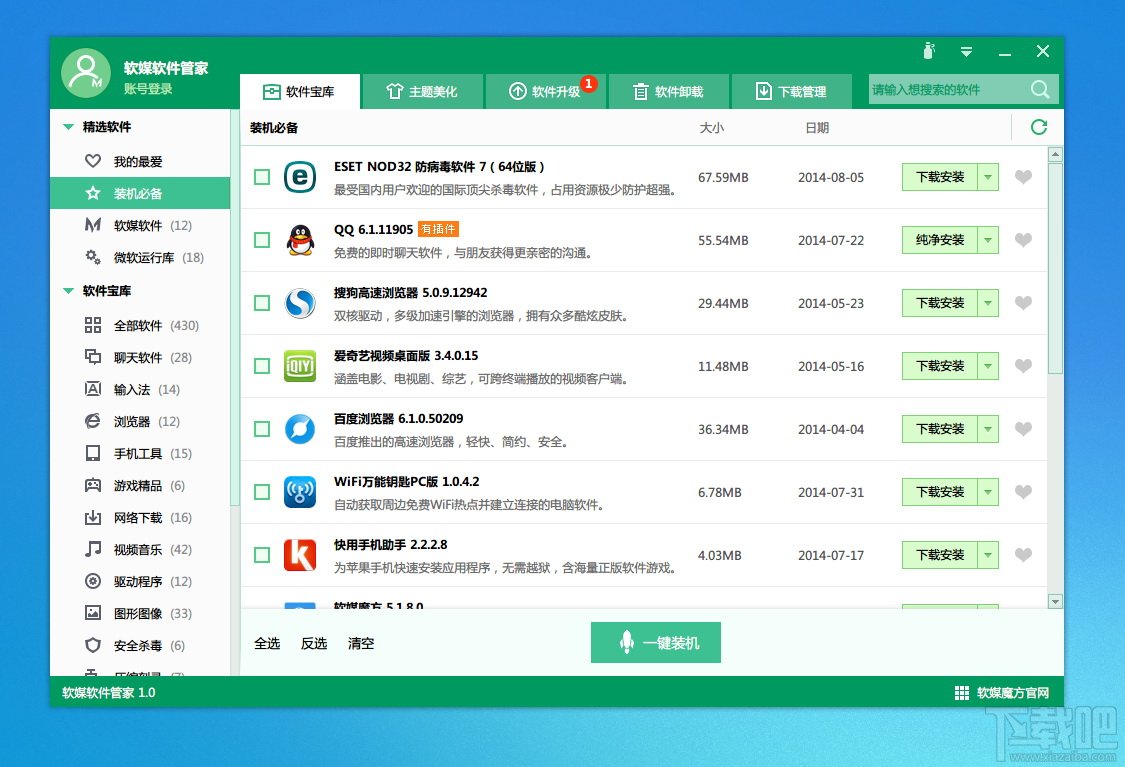Favorite 爱奇艺视频 with heart icon
The height and width of the screenshot is (767, 1125).
coord(1023,366)
